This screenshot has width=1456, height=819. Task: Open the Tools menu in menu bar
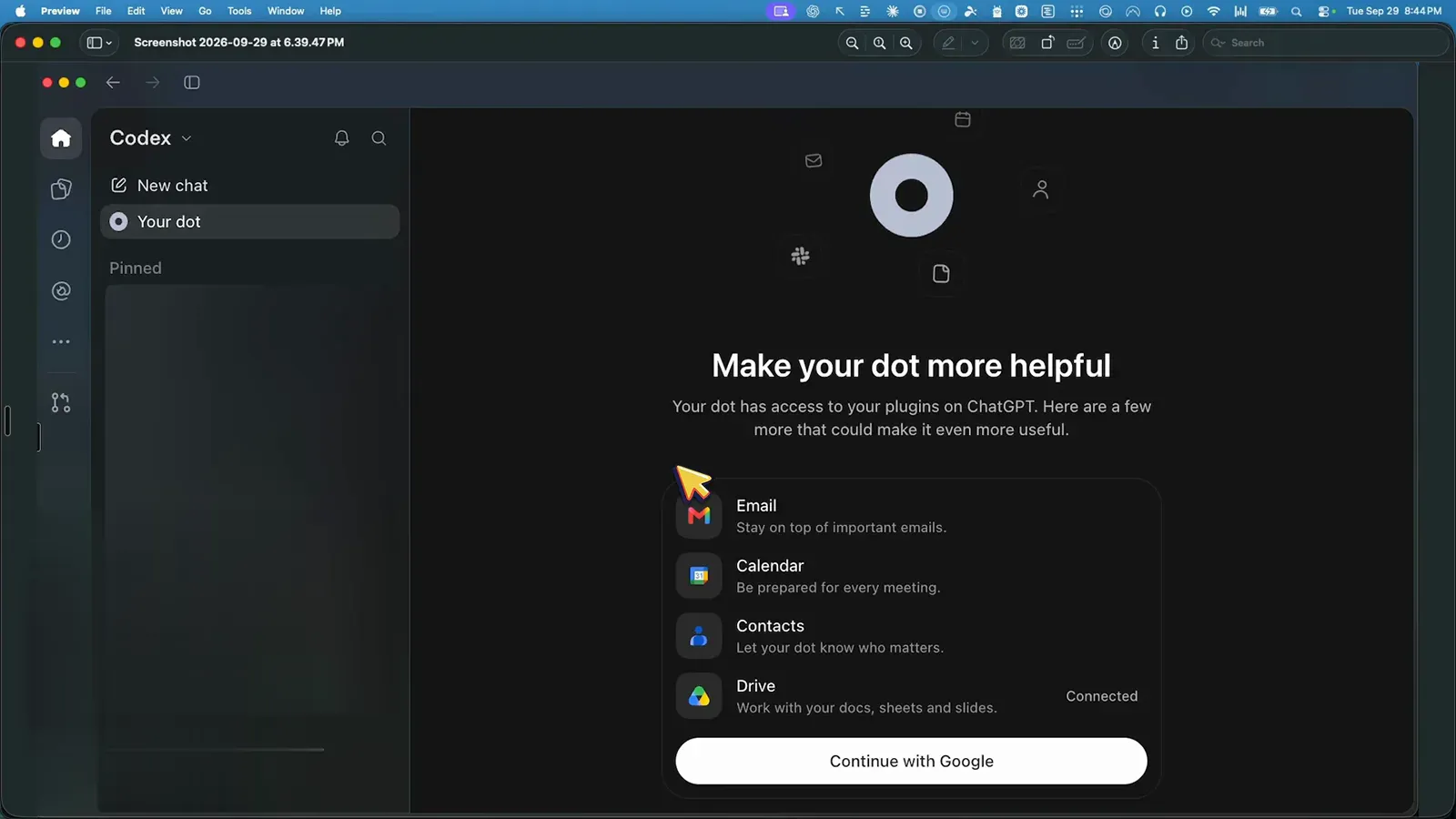239,11
